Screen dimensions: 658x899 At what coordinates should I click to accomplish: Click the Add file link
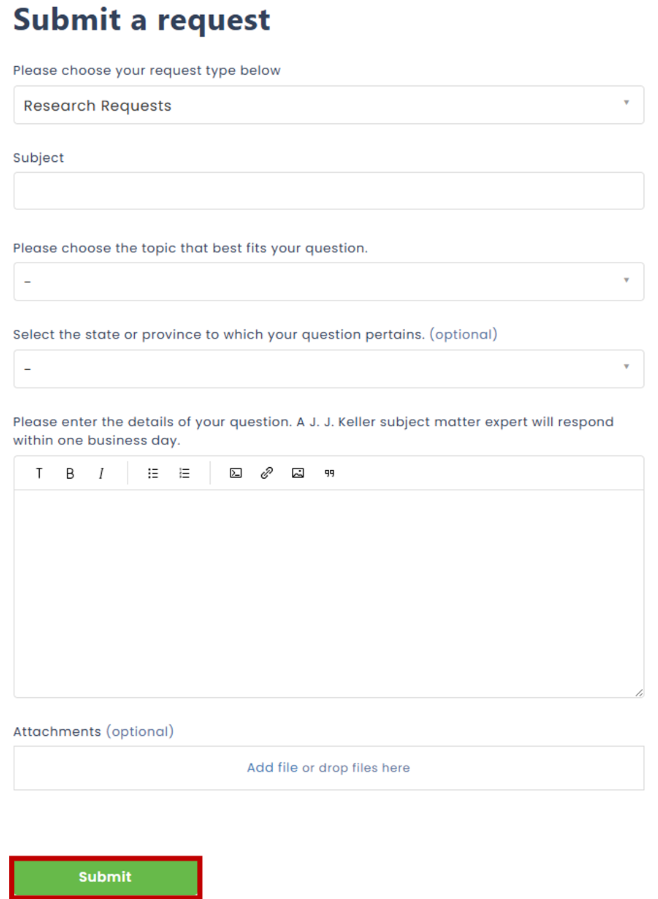pos(272,768)
